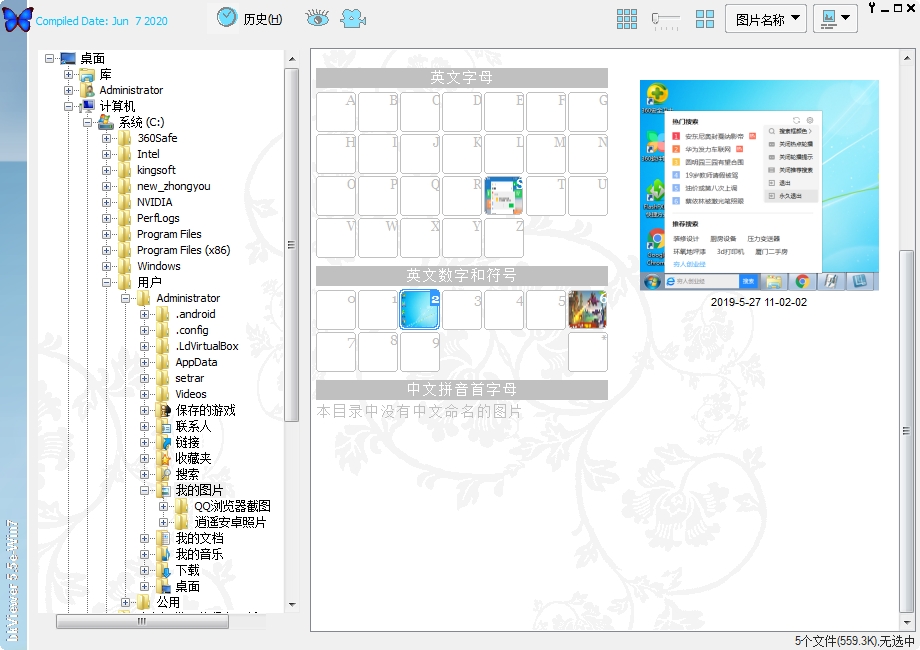Screen dimensions: 920x650
Task: Open the thumbnail in letter S cell
Action: coord(504,196)
